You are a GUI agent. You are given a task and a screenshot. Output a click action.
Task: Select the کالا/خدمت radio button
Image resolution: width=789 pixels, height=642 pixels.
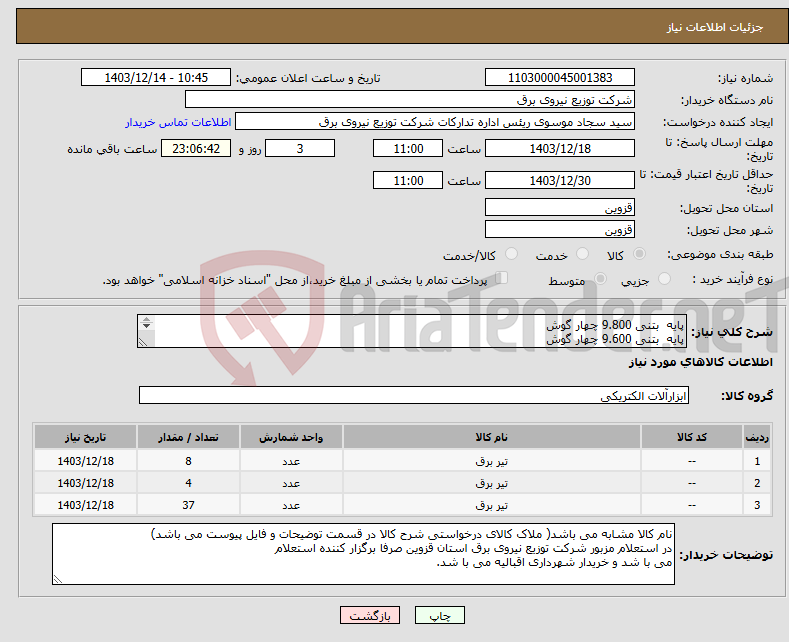(x=511, y=254)
